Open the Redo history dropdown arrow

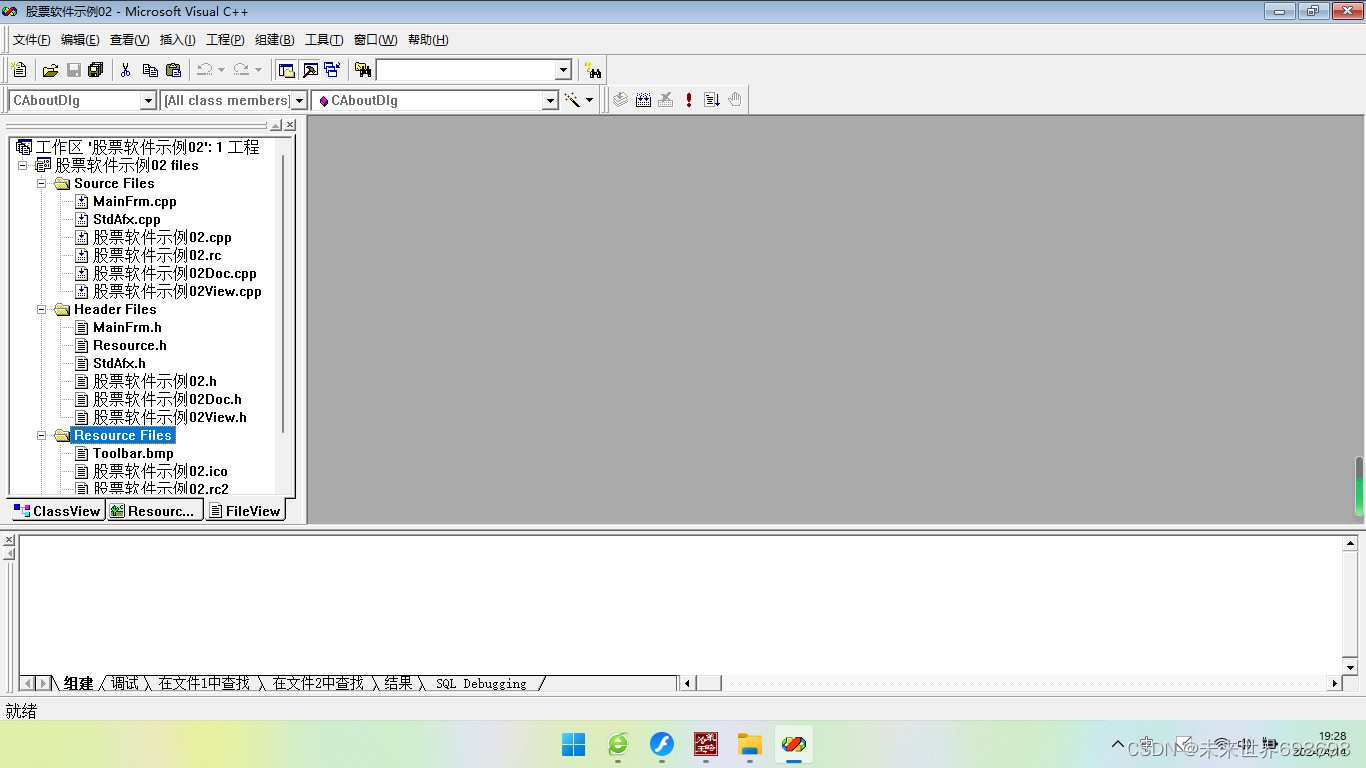[x=258, y=70]
